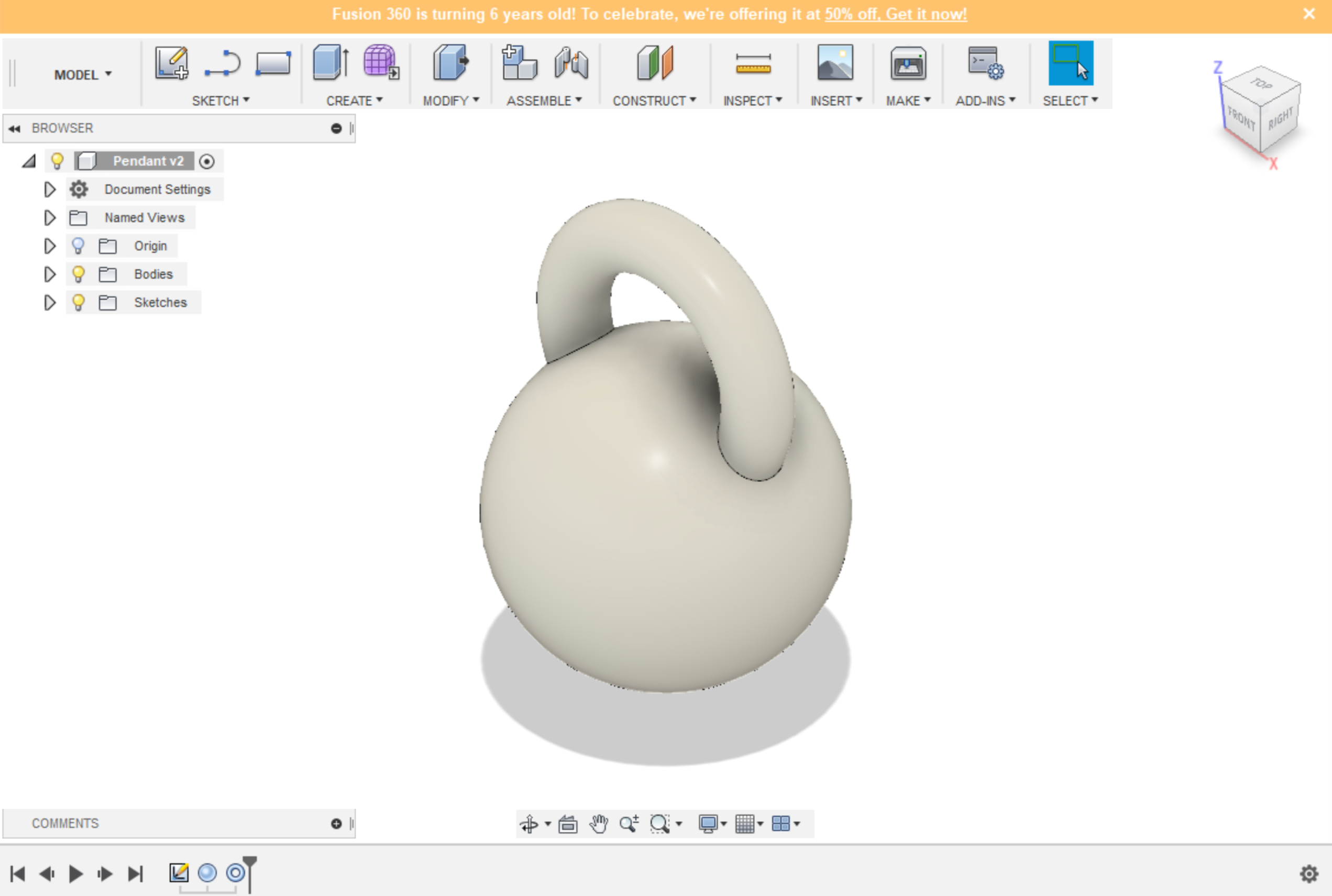Click the Create Sketch icon

(x=171, y=63)
